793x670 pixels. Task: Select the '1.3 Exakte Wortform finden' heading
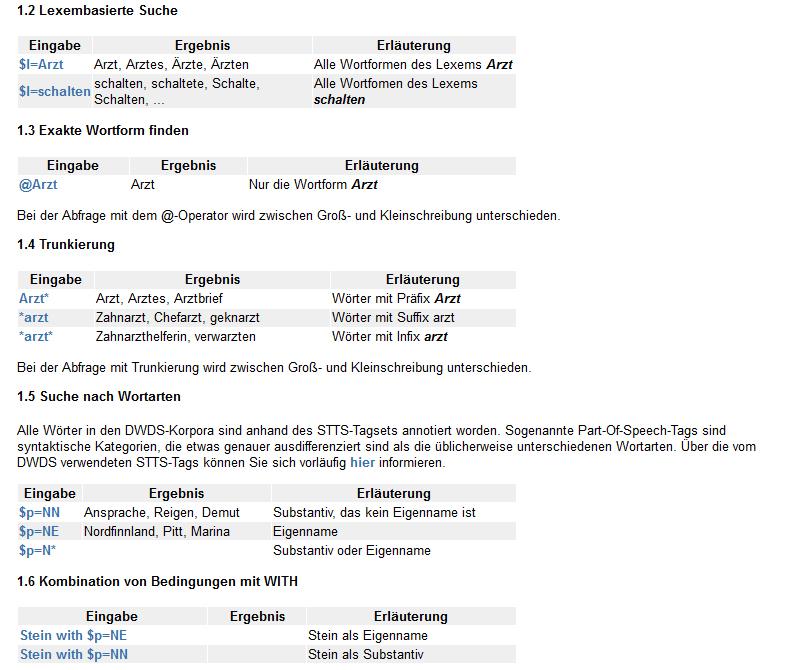pyautogui.click(x=103, y=130)
